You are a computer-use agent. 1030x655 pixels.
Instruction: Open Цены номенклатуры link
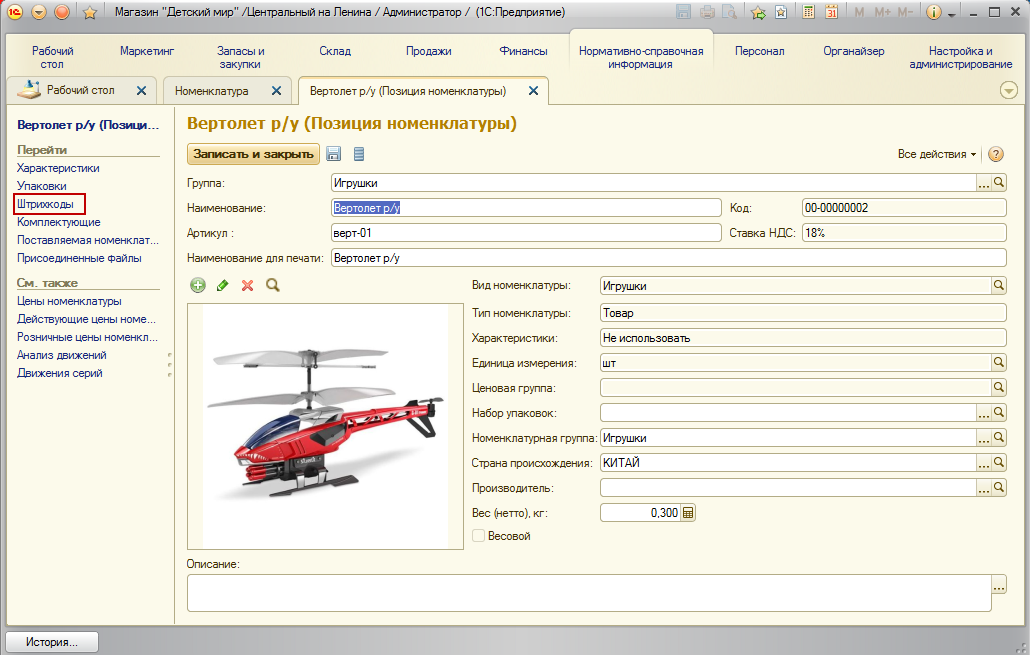point(69,301)
